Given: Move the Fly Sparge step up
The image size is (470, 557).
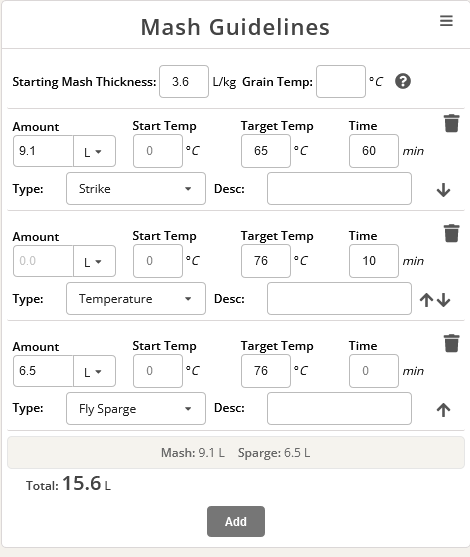Looking at the screenshot, I should tap(443, 410).
